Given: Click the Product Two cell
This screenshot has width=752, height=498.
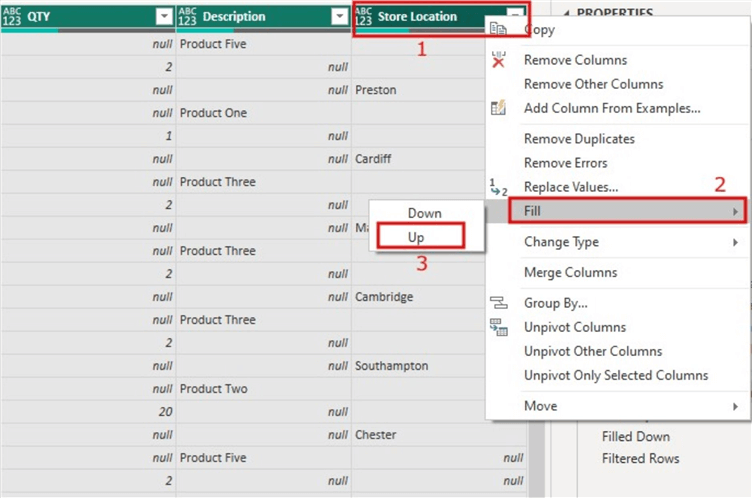Looking at the screenshot, I should pyautogui.click(x=264, y=389).
